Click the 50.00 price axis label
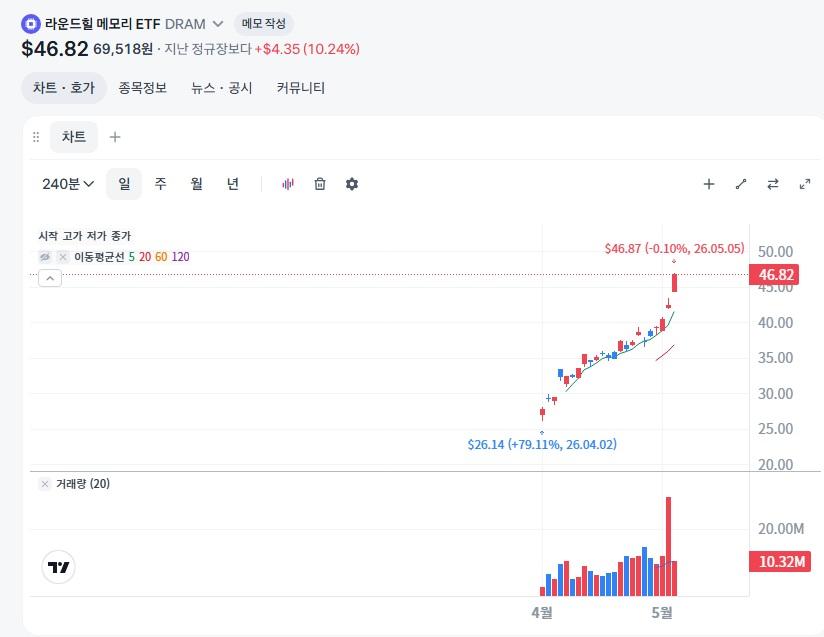Screen dimensions: 824x637 pos(775,252)
